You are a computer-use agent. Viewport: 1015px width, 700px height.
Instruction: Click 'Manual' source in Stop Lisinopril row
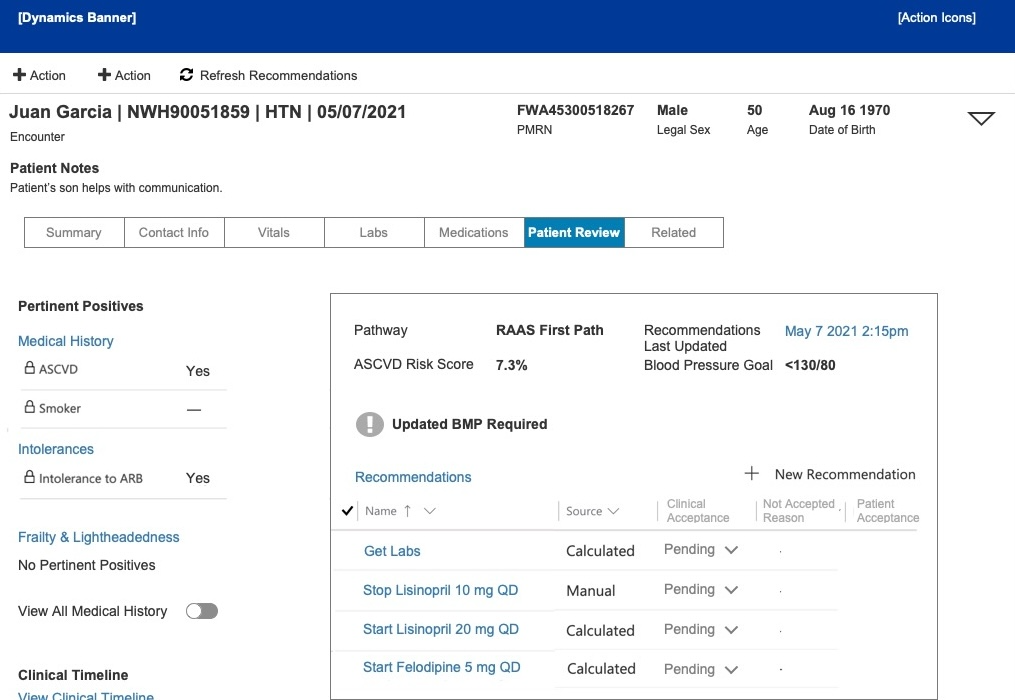(x=590, y=591)
